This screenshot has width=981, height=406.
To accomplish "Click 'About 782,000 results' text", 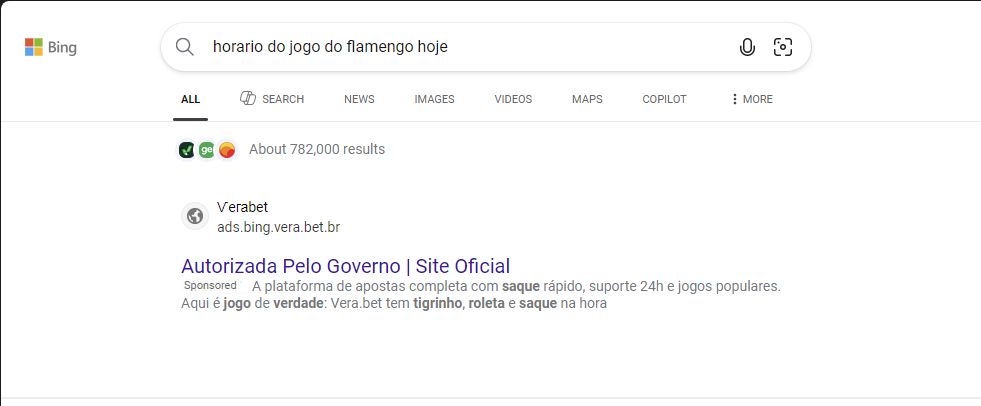I will pos(317,150).
